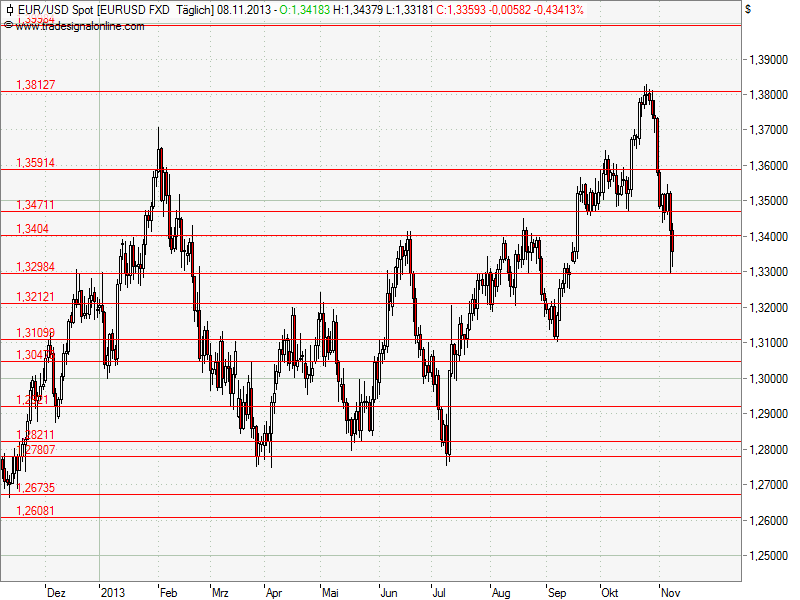Select the 1,38127 resistance level label
Viewport: 800px width, 600px height.
(x=34, y=86)
